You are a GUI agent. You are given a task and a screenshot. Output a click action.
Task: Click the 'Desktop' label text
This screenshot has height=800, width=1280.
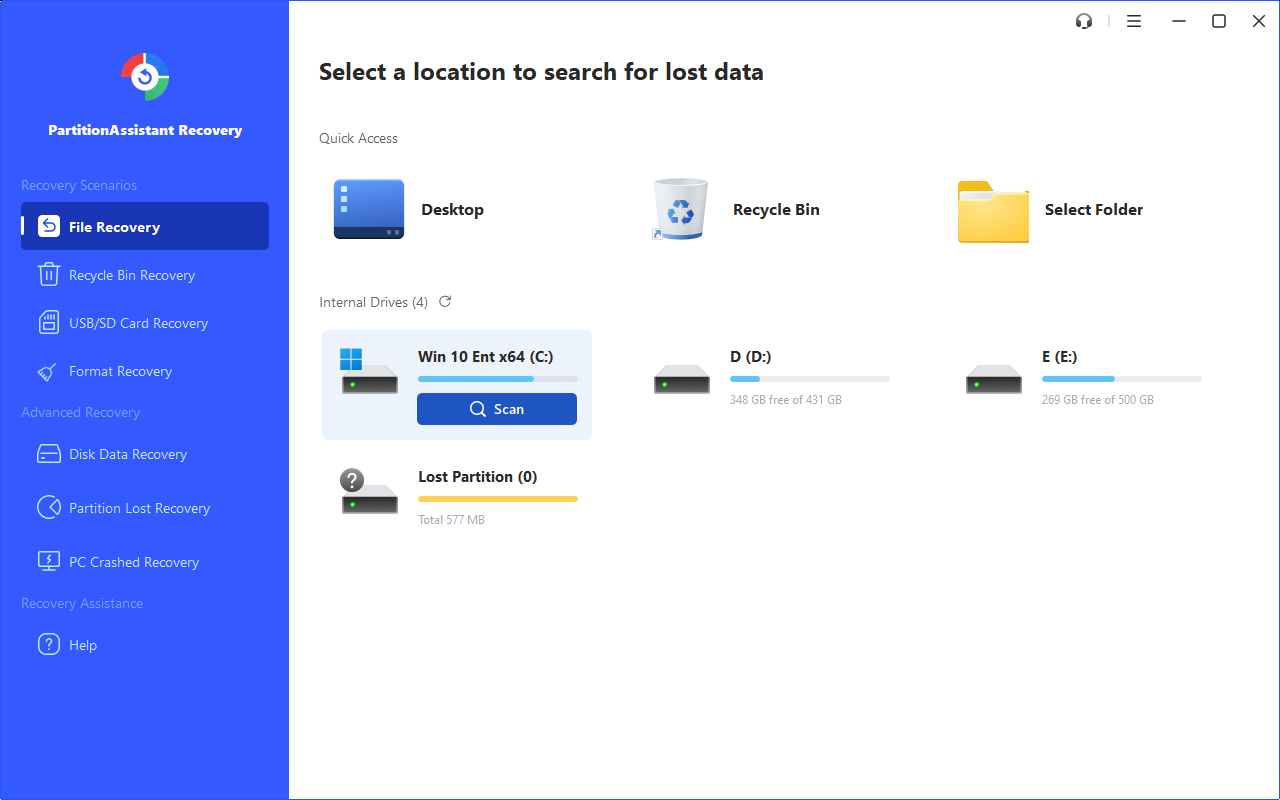pos(452,209)
